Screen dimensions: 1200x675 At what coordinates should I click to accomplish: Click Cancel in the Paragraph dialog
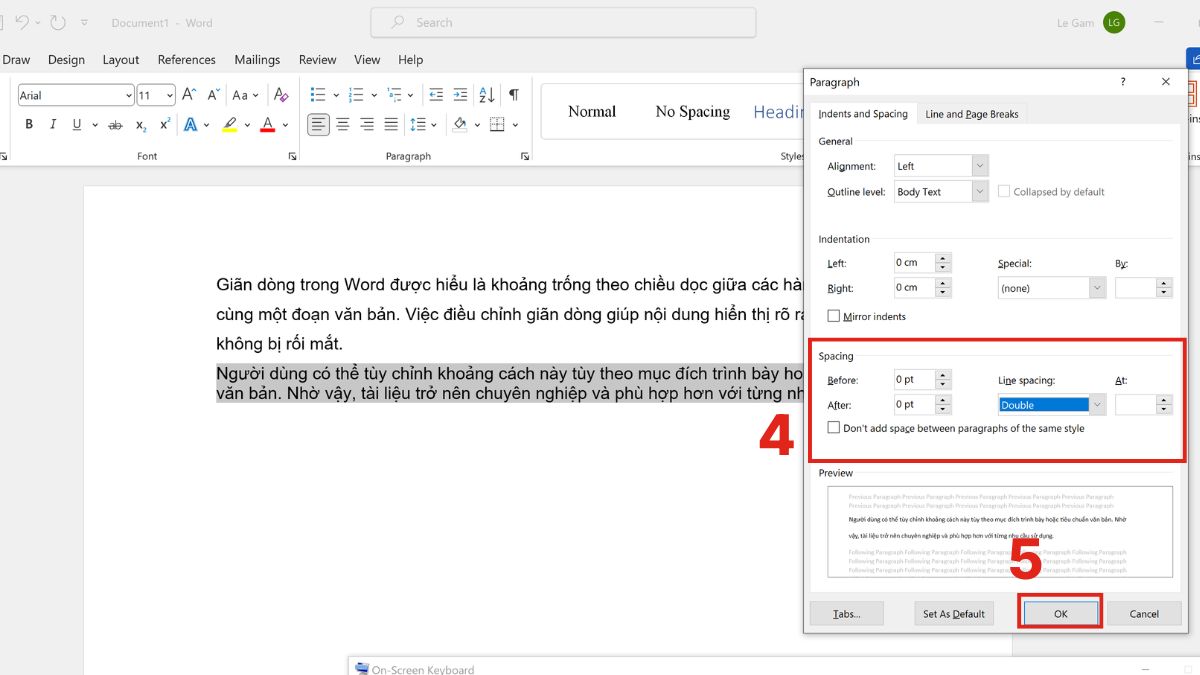(x=1144, y=613)
